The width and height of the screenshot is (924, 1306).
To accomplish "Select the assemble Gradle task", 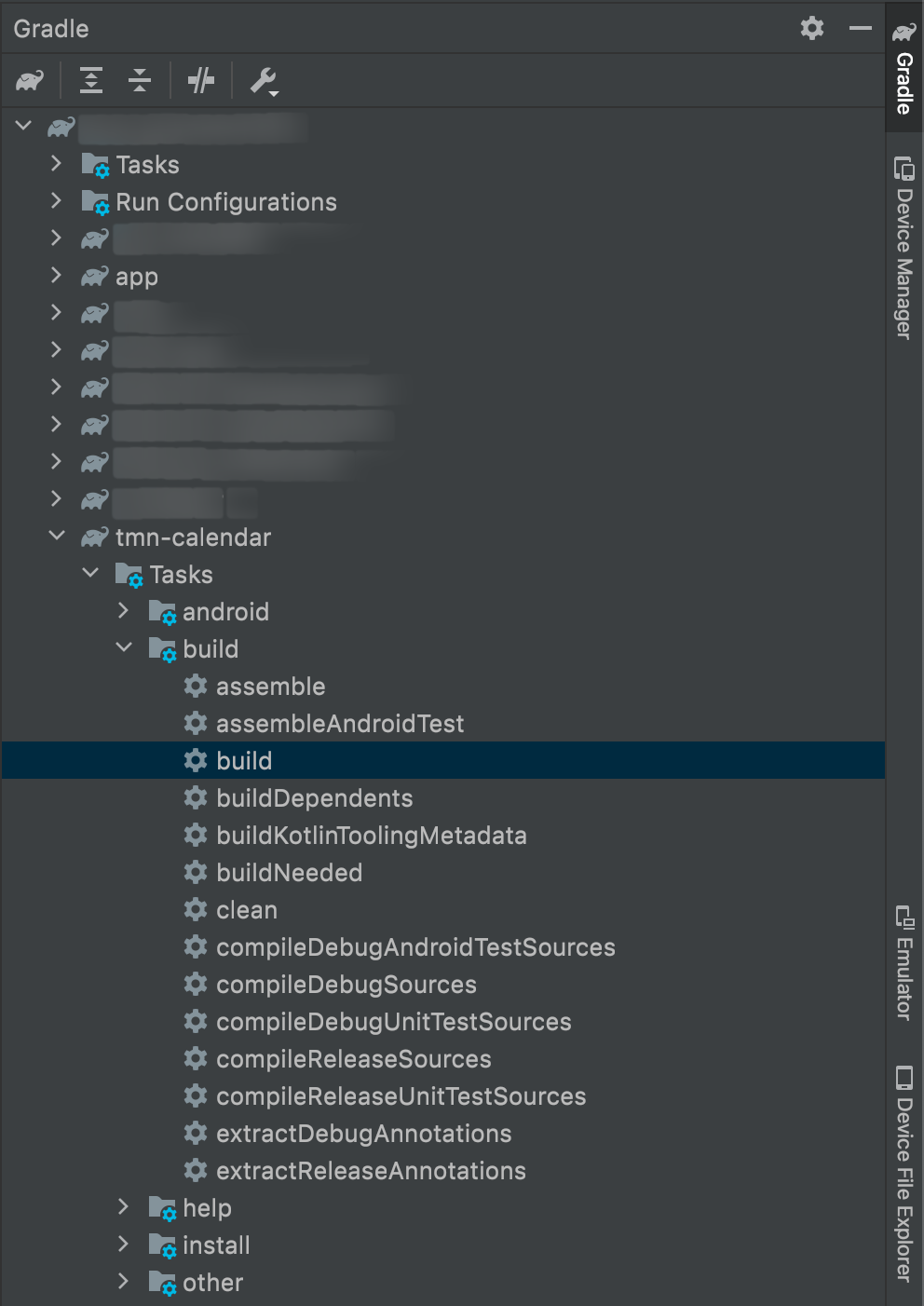I will pyautogui.click(x=270, y=687).
